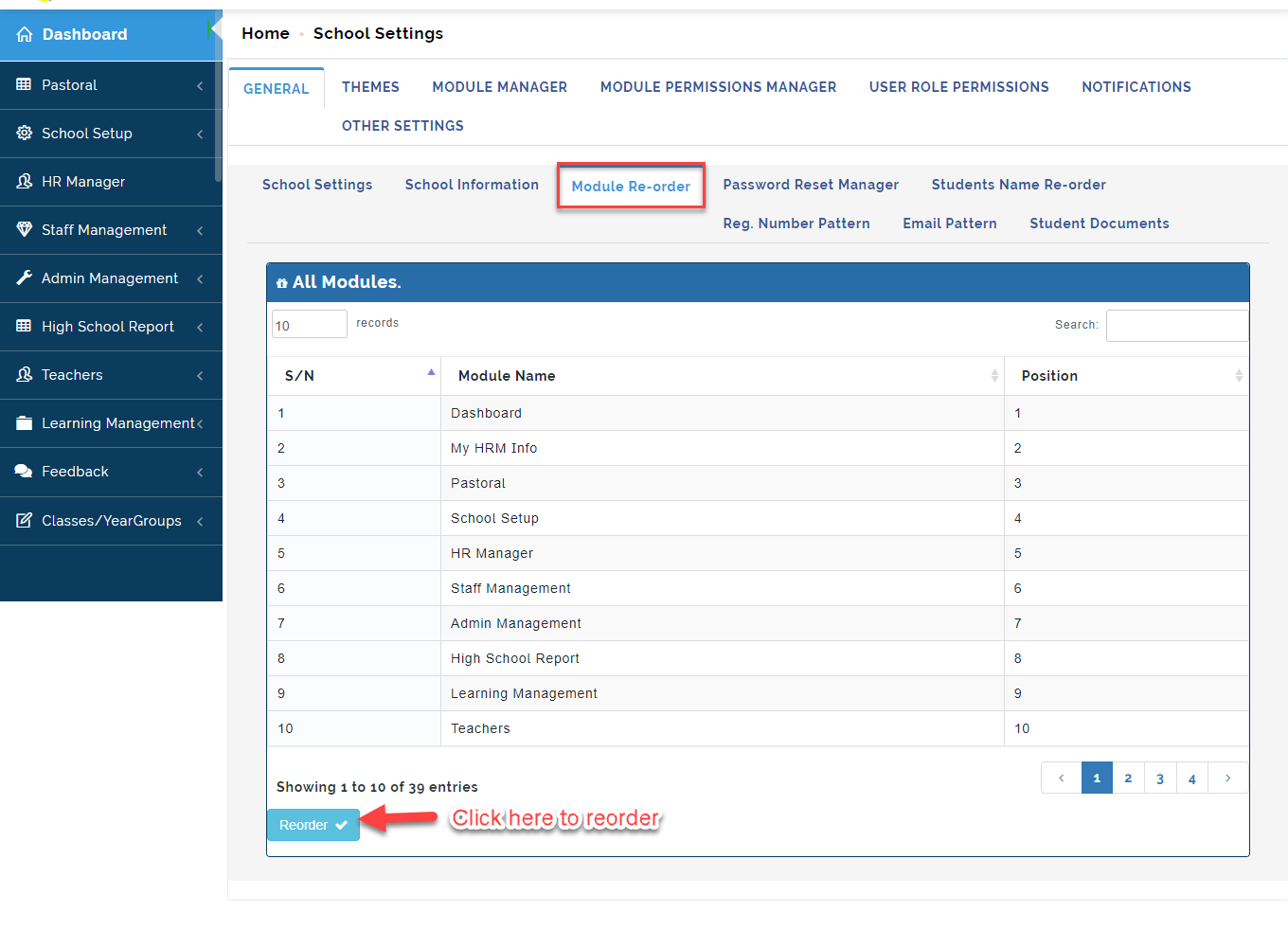The height and width of the screenshot is (931, 1288).
Task: Go to pagination page 3
Action: click(1160, 778)
